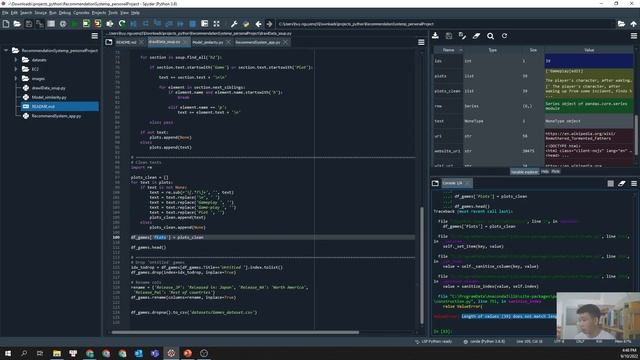This screenshot has height=360, width=640.
Task: Open Windows Start menu
Action: click(x=8, y=353)
